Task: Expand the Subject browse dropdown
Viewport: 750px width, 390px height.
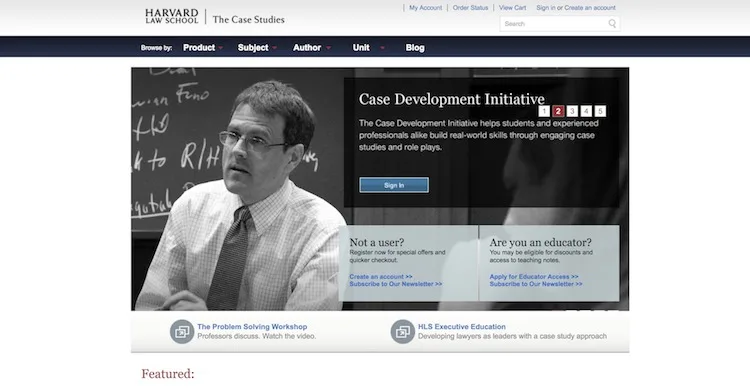Action: tap(257, 47)
